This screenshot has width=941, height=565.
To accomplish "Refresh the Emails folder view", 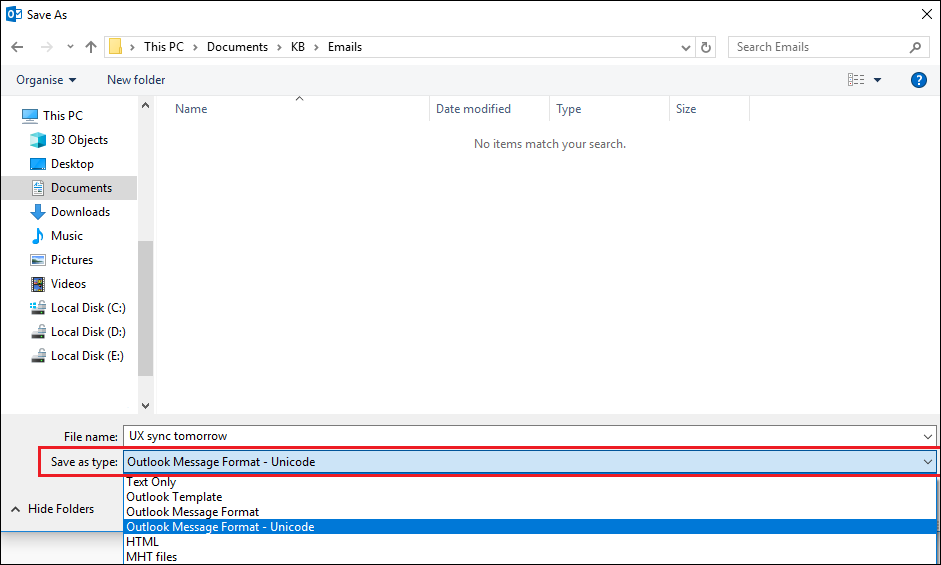I will tap(706, 47).
